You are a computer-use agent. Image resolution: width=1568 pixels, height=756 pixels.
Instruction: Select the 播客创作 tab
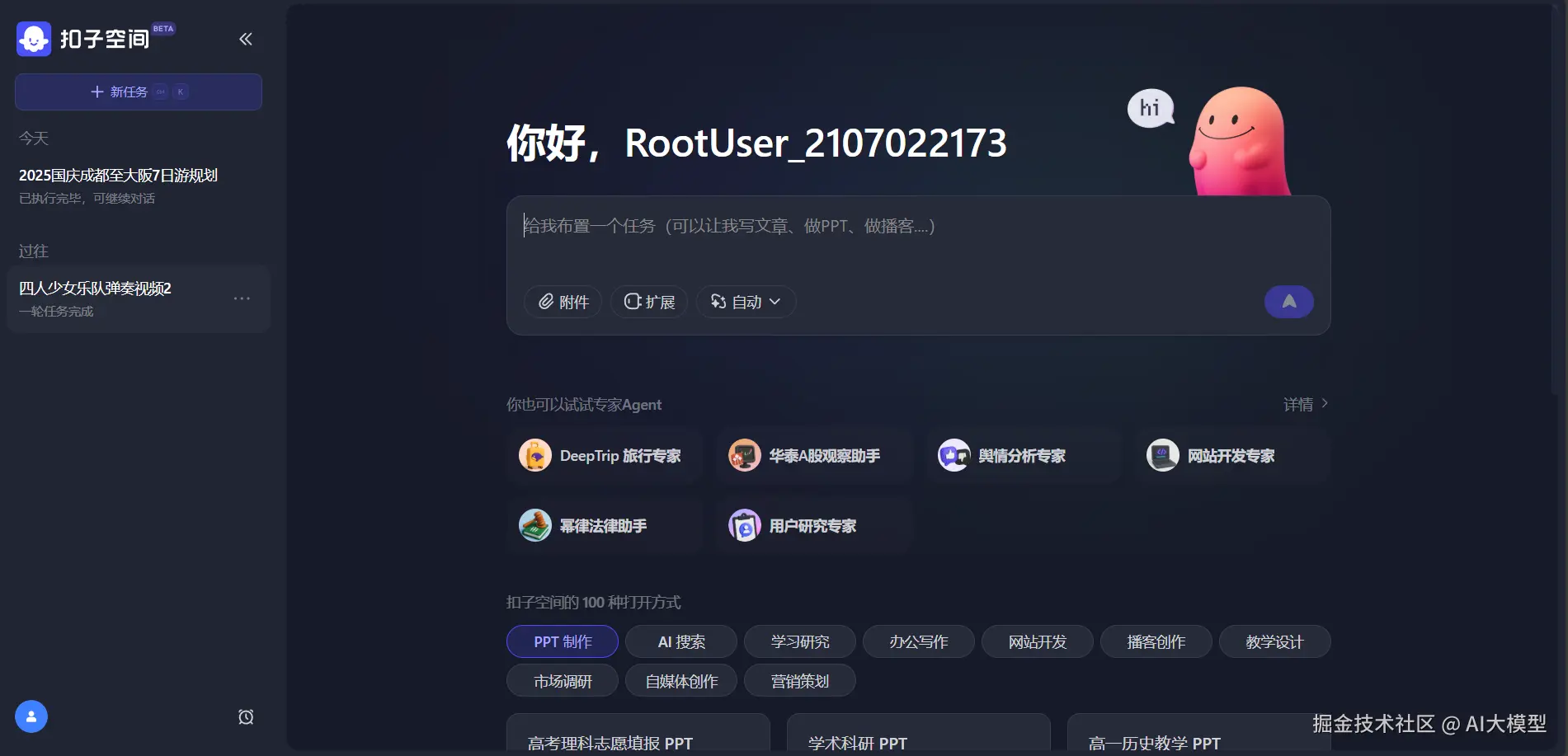[1156, 641]
